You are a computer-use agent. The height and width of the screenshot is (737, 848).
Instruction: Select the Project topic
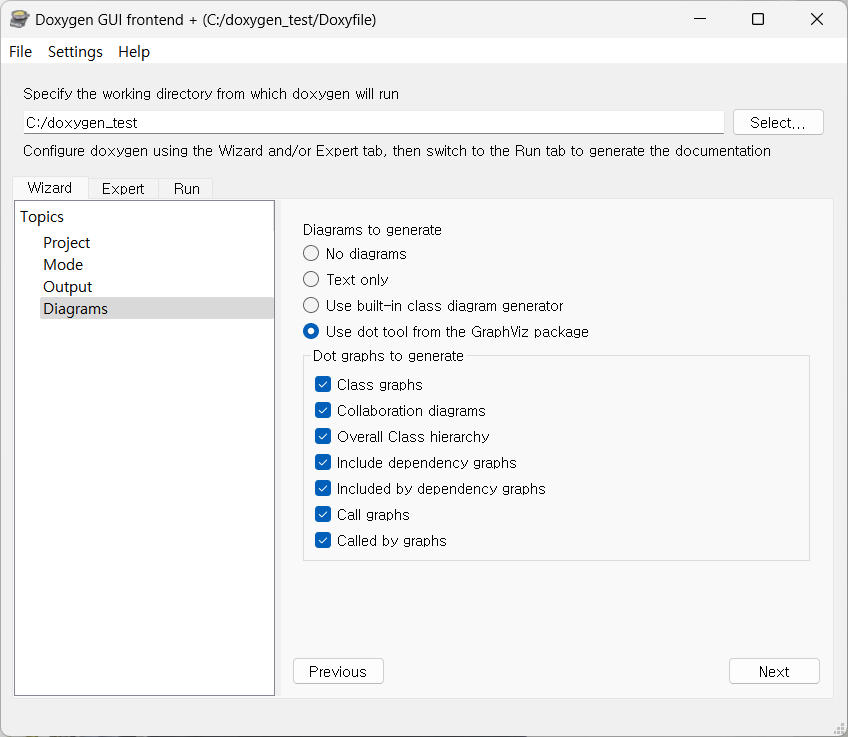[x=67, y=243]
